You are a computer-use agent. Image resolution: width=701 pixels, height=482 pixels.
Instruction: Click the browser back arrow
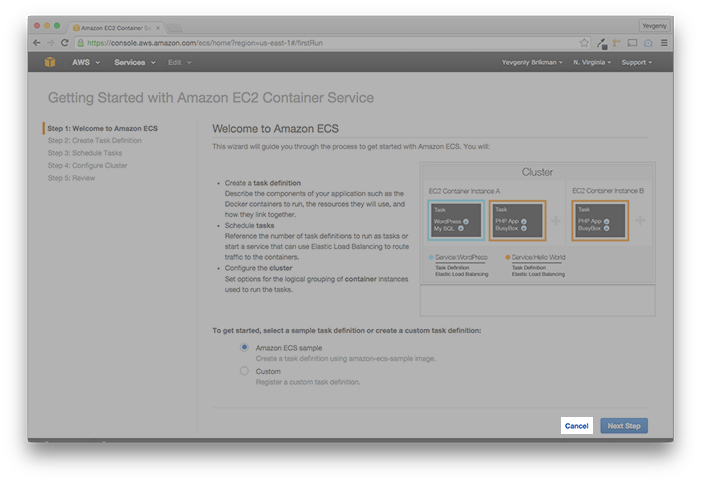coord(37,43)
